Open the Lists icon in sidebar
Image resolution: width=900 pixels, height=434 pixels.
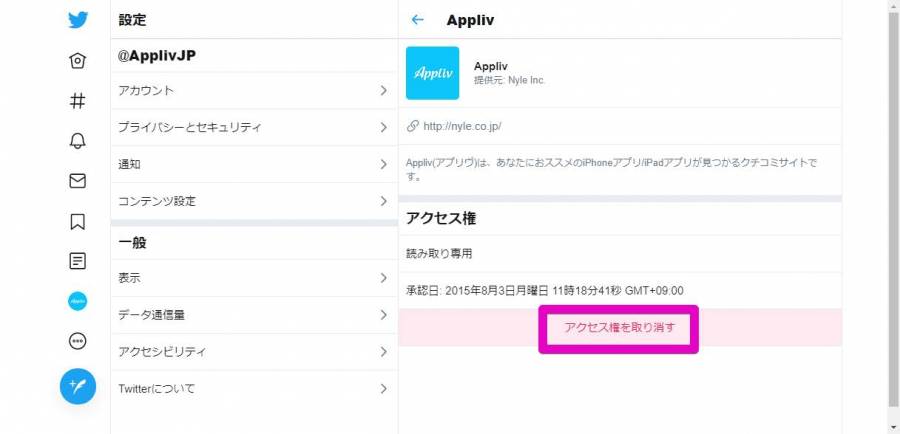point(77,261)
